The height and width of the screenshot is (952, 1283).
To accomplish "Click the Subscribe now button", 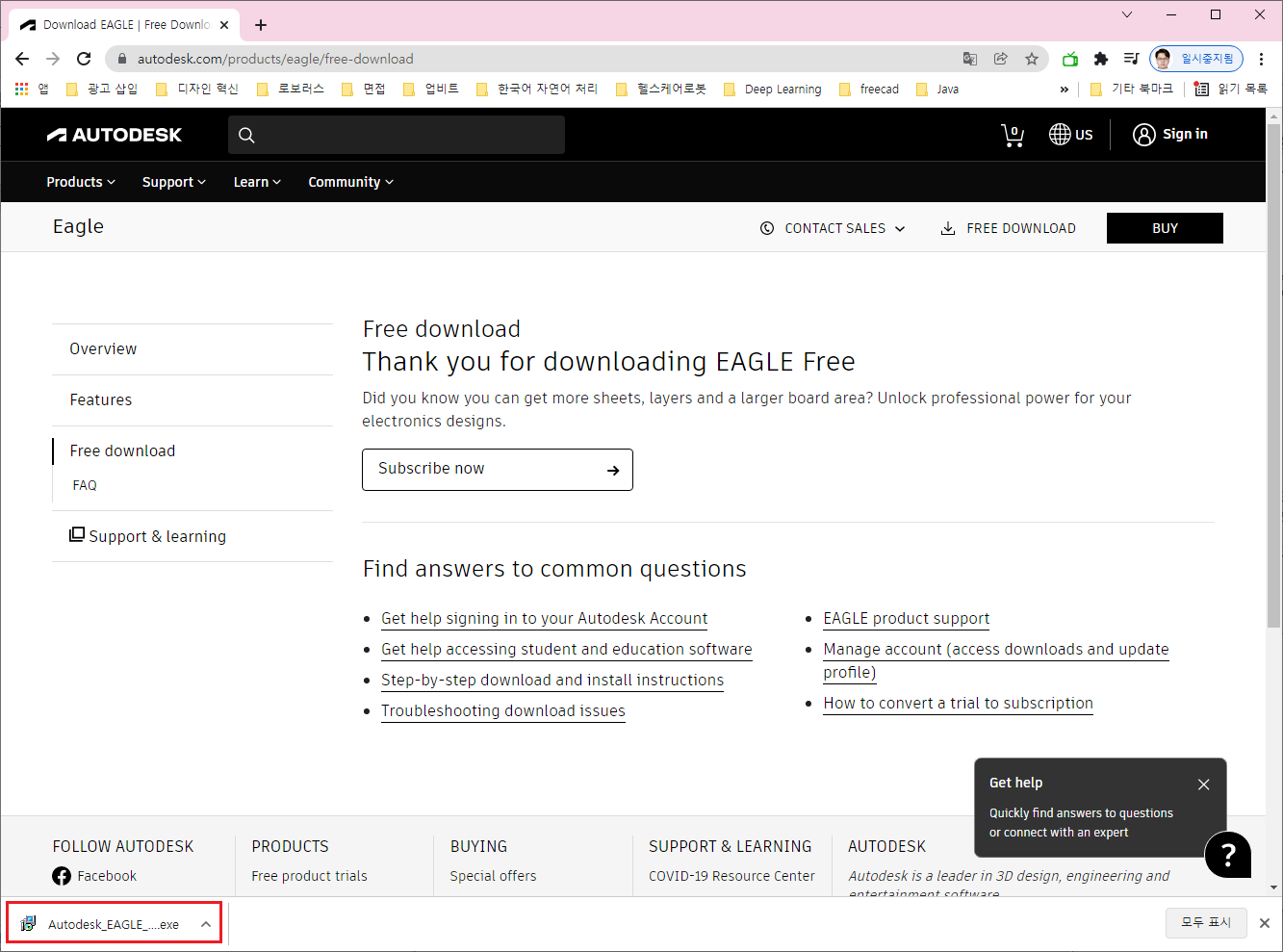I will pos(498,470).
